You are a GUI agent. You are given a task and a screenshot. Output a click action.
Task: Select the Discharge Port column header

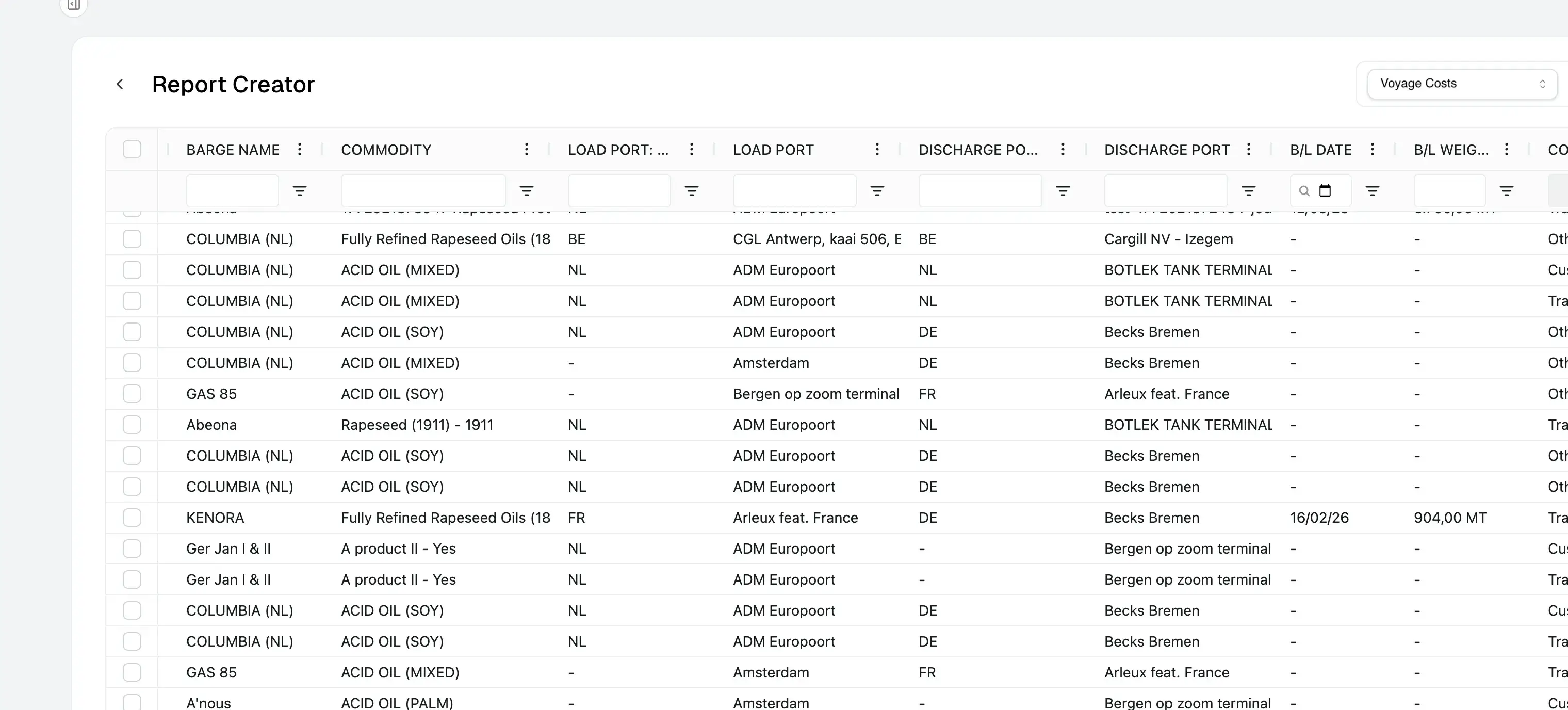(1166, 149)
